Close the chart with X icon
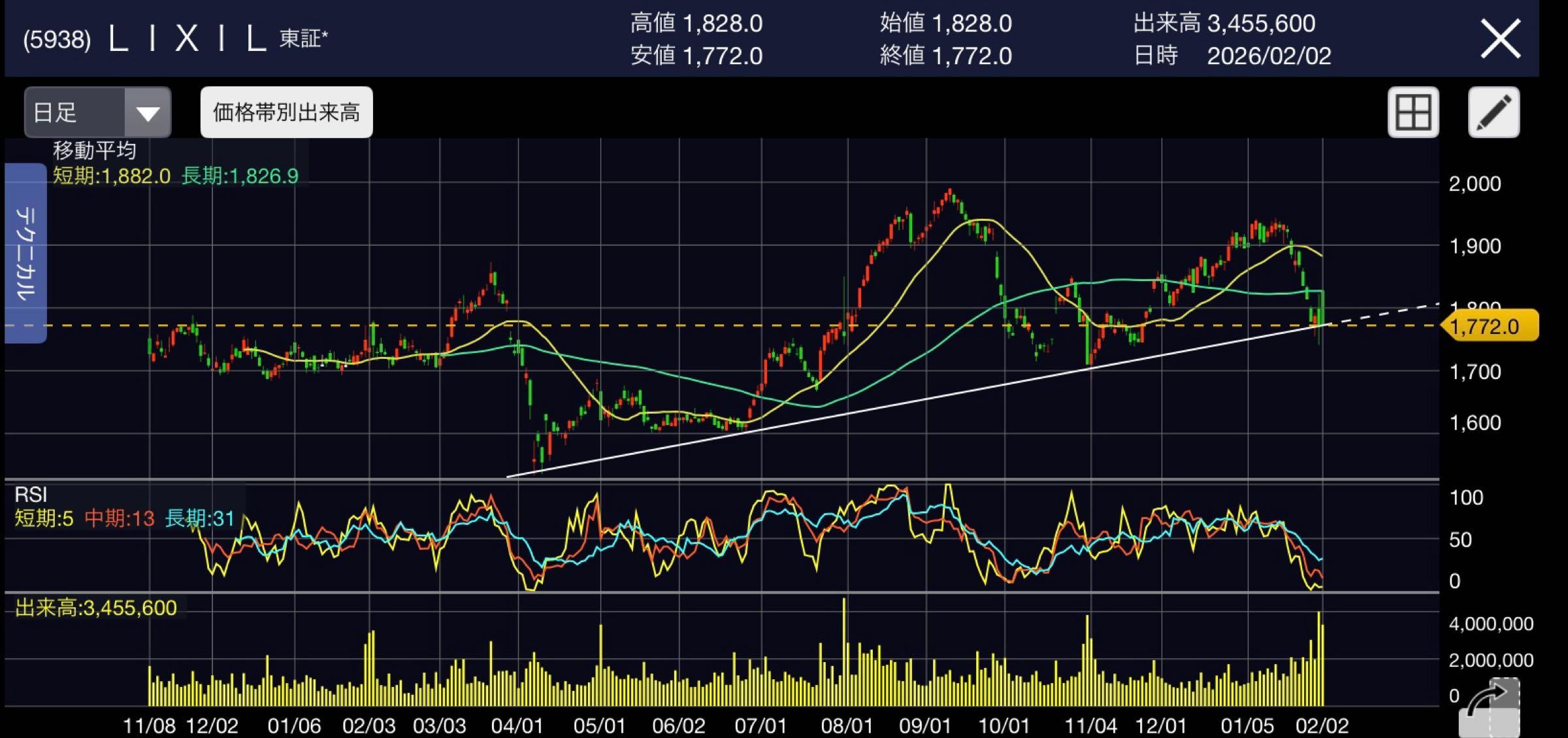Image resolution: width=1568 pixels, height=738 pixels. point(1500,39)
